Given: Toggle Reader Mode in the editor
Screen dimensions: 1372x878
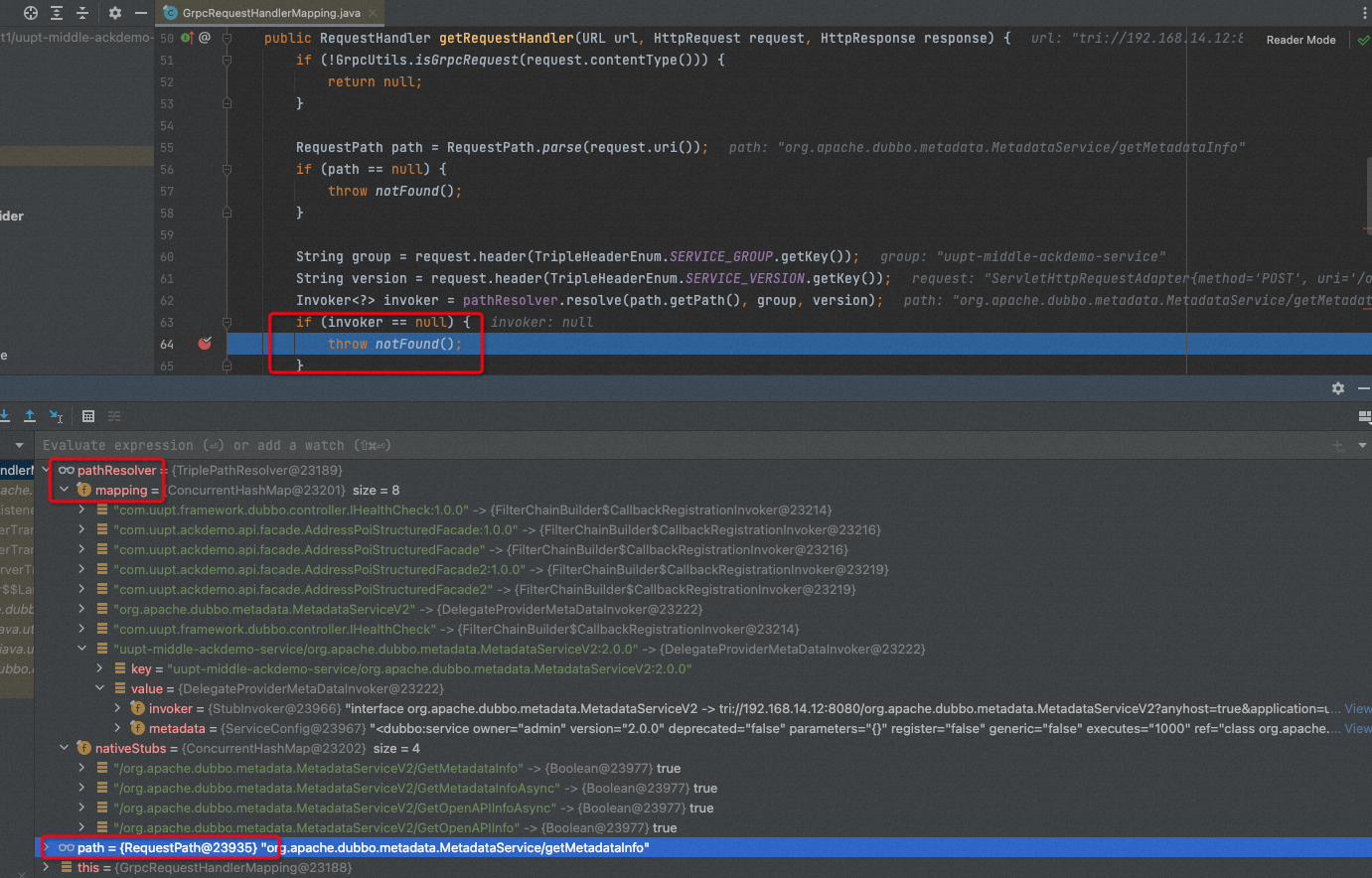Looking at the screenshot, I should 1300,40.
